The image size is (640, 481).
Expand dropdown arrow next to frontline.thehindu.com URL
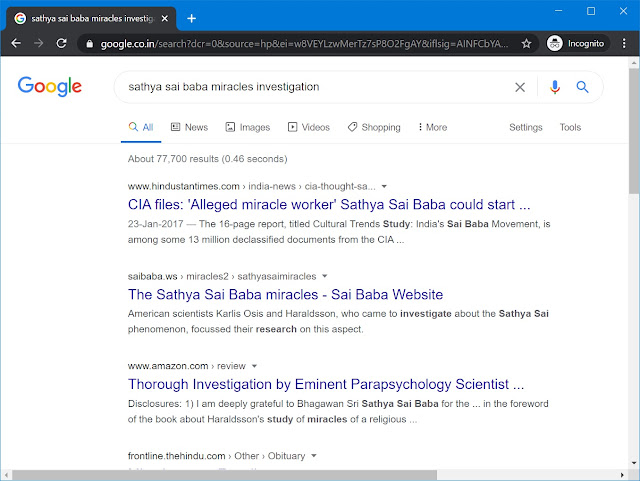313,456
